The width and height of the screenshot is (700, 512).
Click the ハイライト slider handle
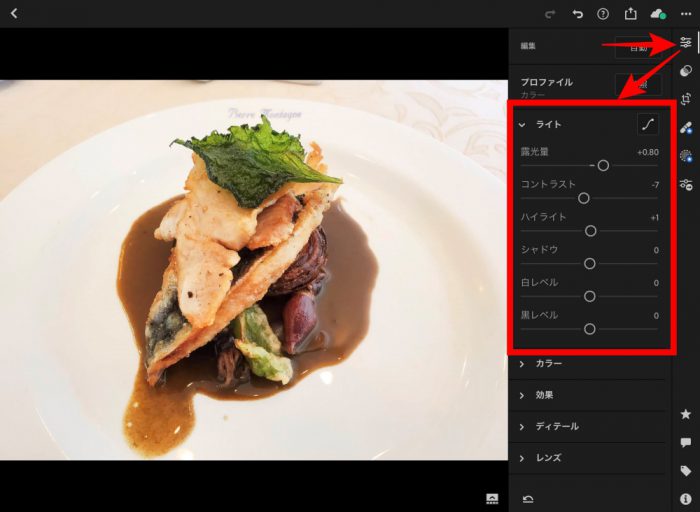click(x=590, y=231)
